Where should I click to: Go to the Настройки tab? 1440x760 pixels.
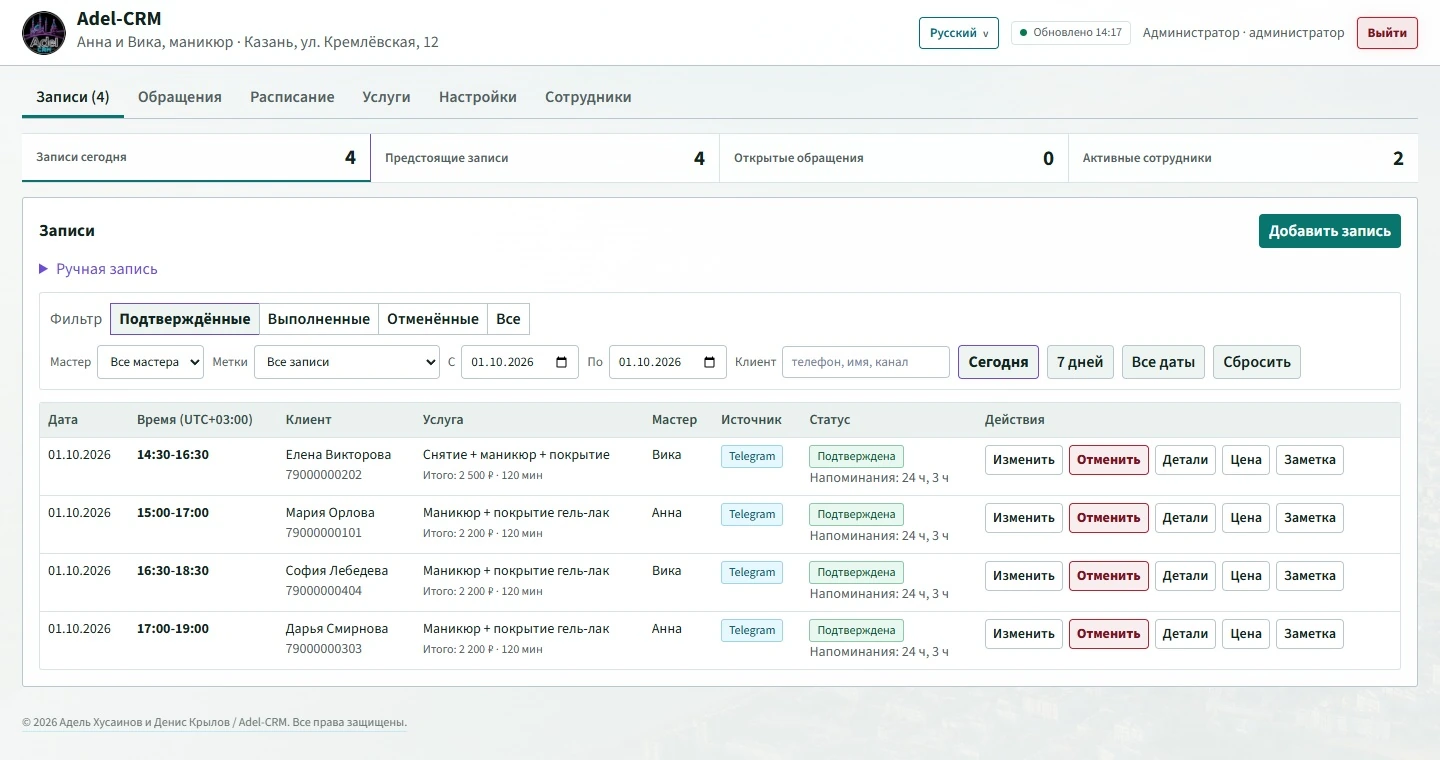tap(478, 97)
